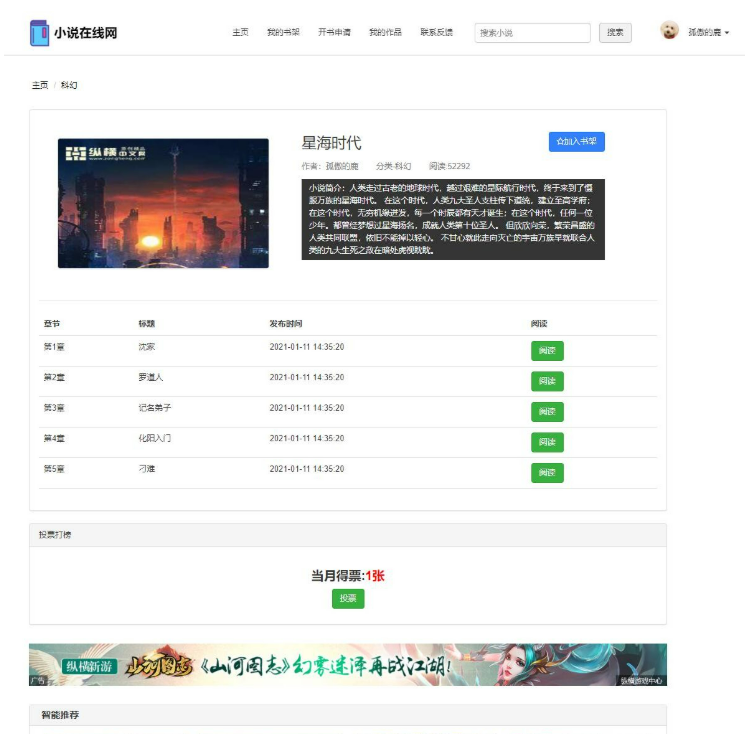Screen dimensions: 745x734
Task: Click the 小说在线网 book logo icon
Action: click(x=39, y=33)
